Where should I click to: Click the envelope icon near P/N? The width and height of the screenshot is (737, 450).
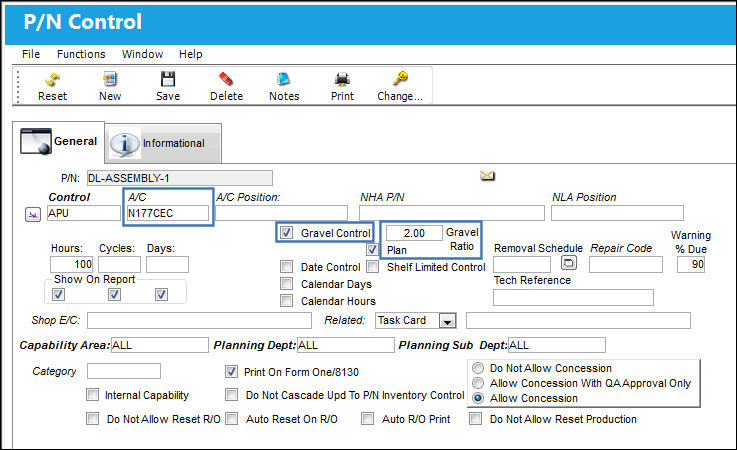coord(487,176)
